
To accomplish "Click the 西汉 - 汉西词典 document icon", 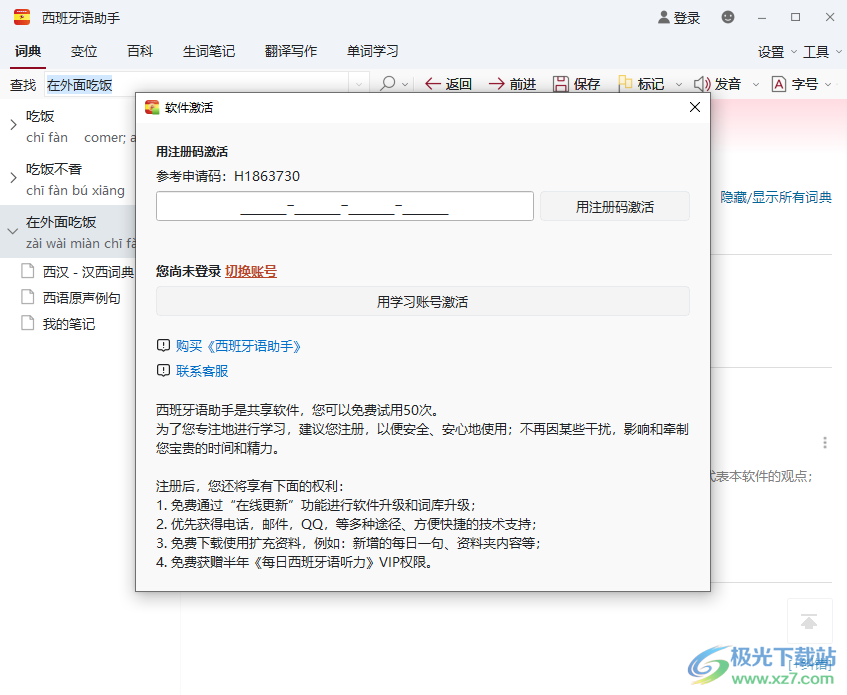I will pyautogui.click(x=28, y=271).
